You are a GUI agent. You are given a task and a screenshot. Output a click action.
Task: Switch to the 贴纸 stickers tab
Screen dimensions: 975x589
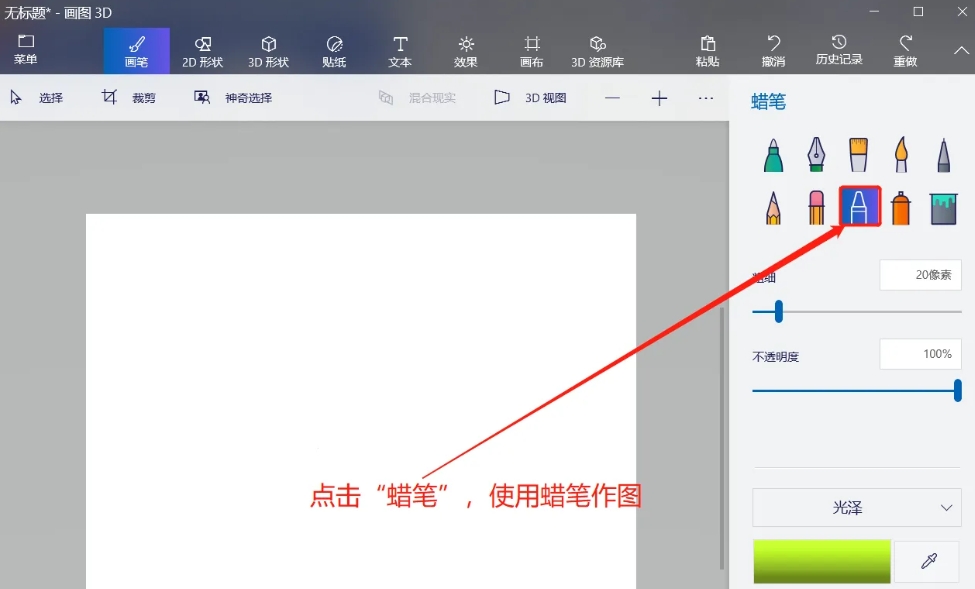pyautogui.click(x=334, y=50)
